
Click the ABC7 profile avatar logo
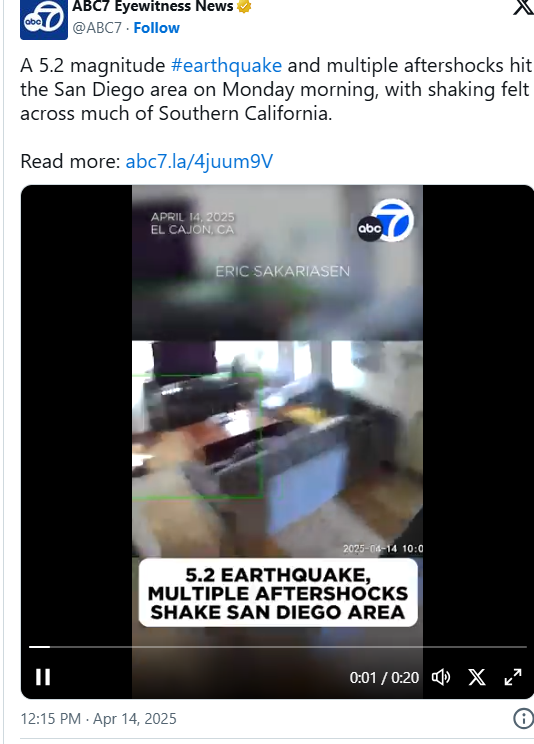tap(44, 19)
